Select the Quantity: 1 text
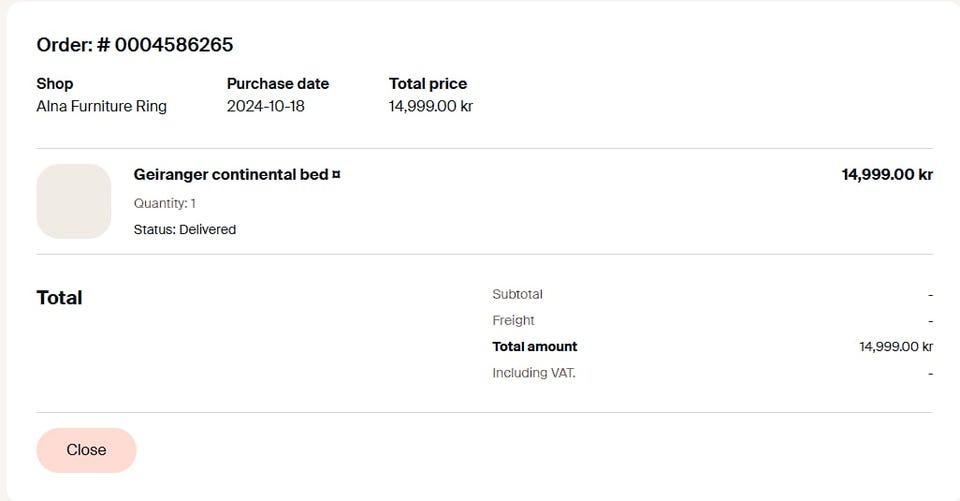 coord(165,203)
